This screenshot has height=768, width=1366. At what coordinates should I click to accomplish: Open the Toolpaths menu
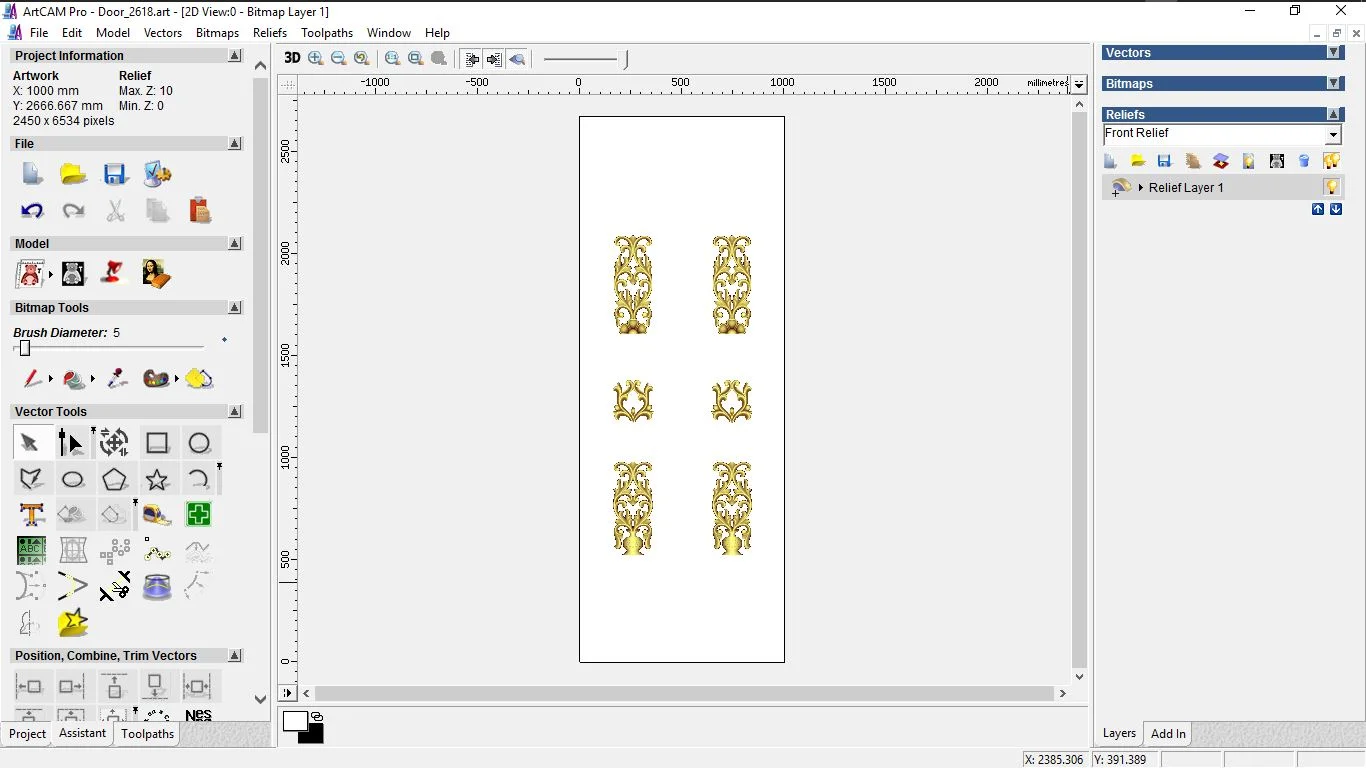coord(327,33)
